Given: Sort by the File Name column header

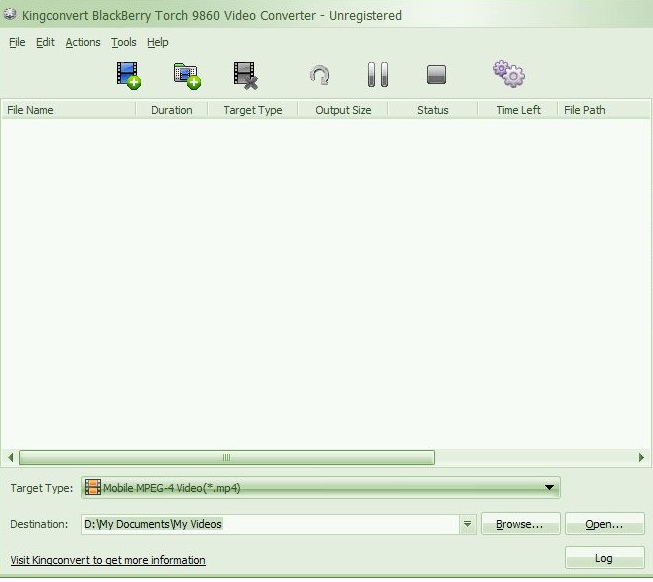Looking at the screenshot, I should coord(69,110).
